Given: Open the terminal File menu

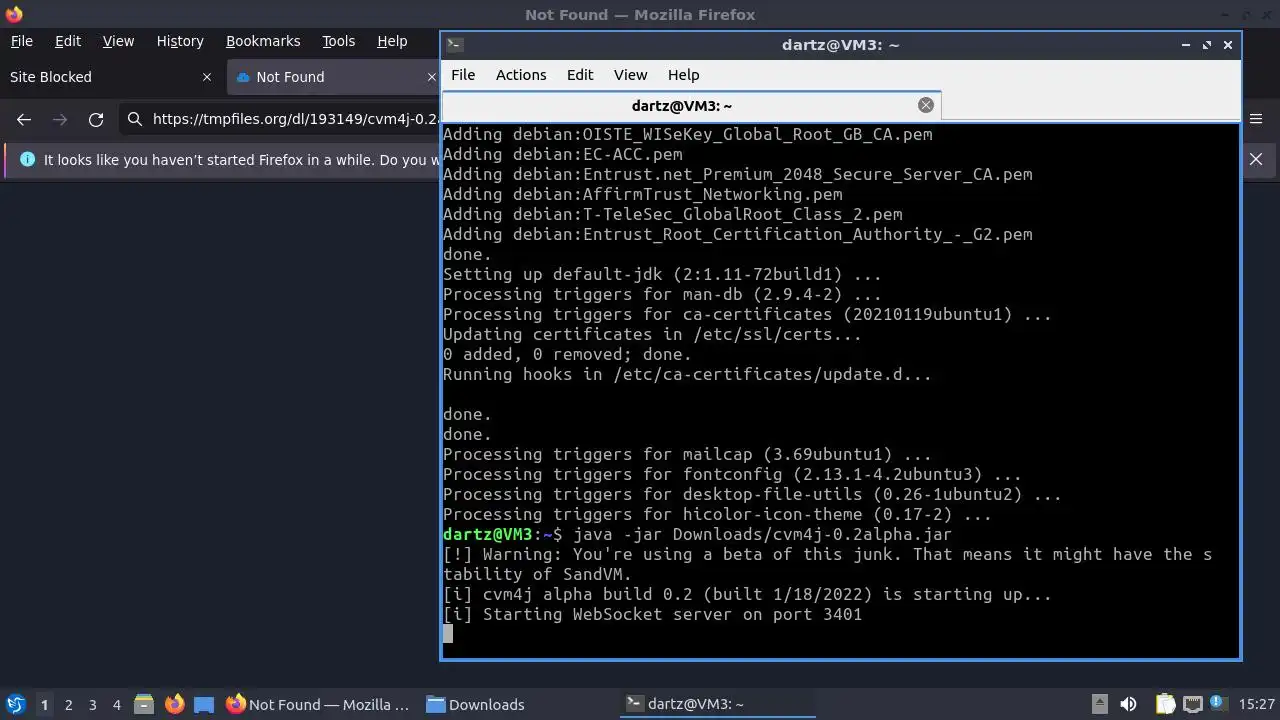Looking at the screenshot, I should click(x=463, y=75).
